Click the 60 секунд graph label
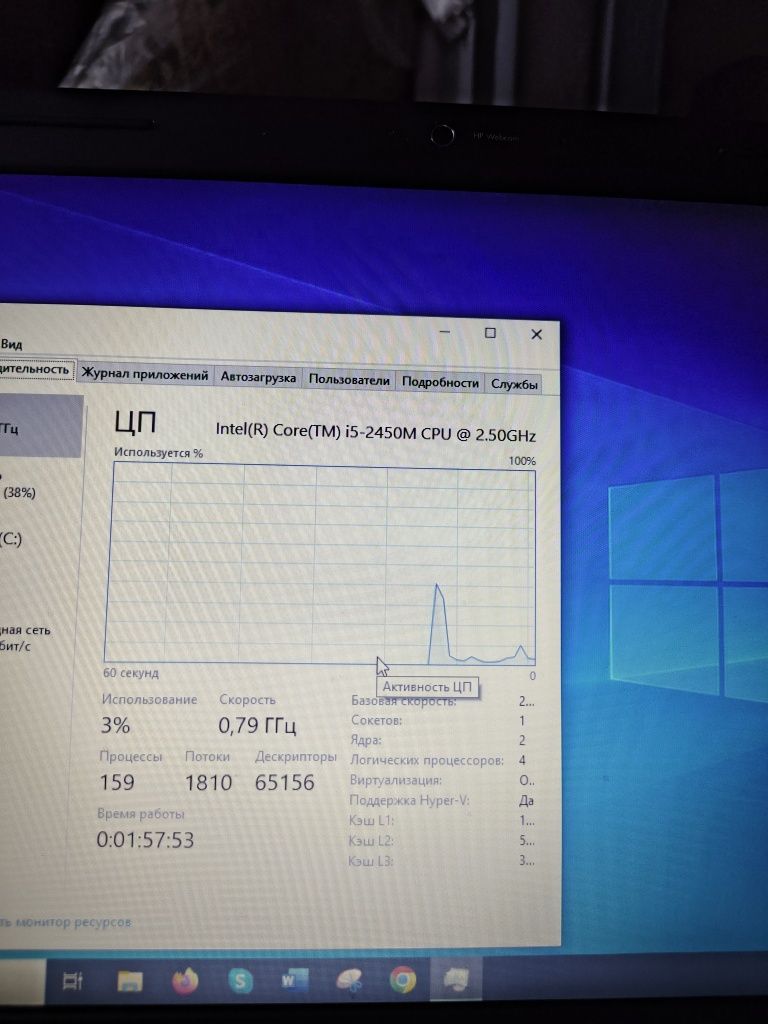Screen dimensions: 768x1024 [131, 673]
